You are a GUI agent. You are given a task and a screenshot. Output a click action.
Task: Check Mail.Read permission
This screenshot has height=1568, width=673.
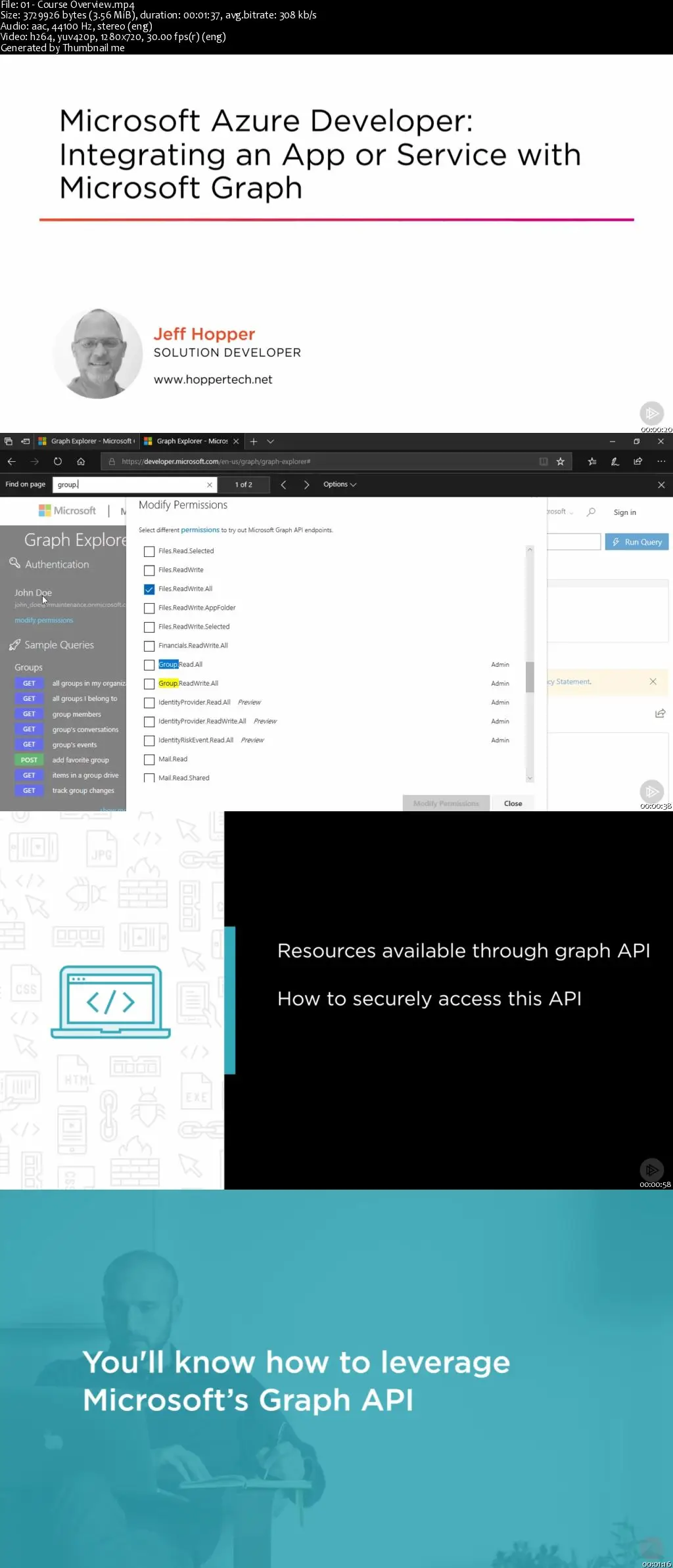pos(149,760)
